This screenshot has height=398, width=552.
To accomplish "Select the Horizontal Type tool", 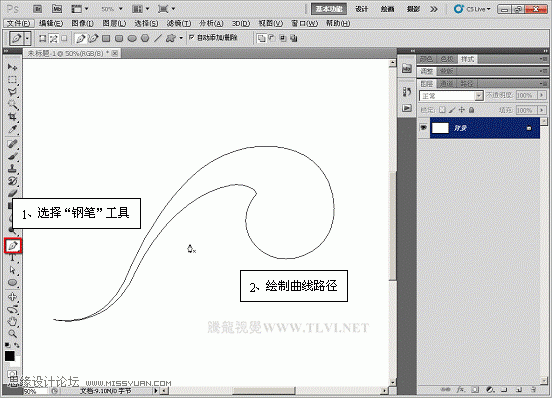I will pos(13,258).
